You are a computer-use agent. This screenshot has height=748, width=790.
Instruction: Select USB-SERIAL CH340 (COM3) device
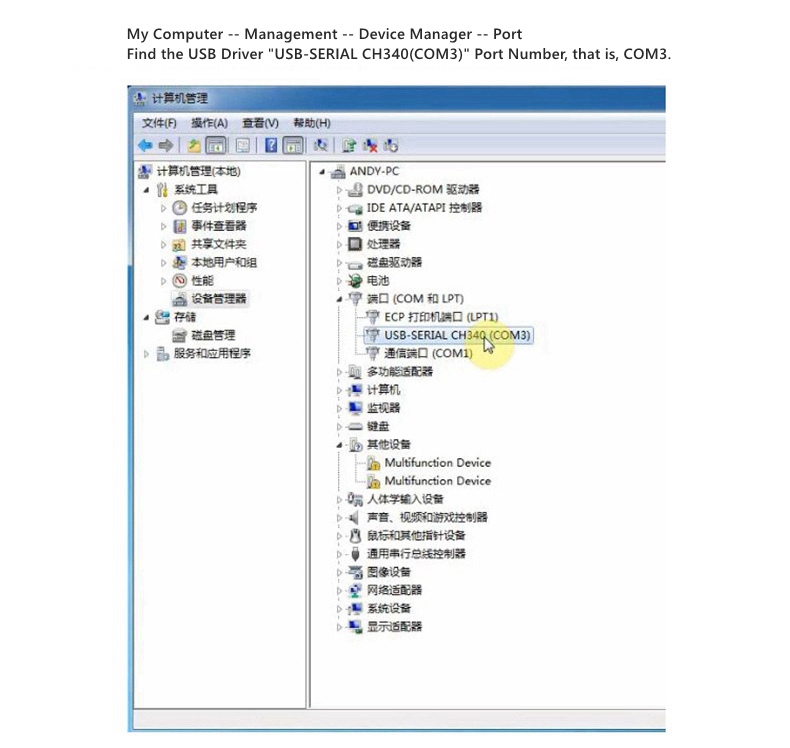(x=456, y=335)
